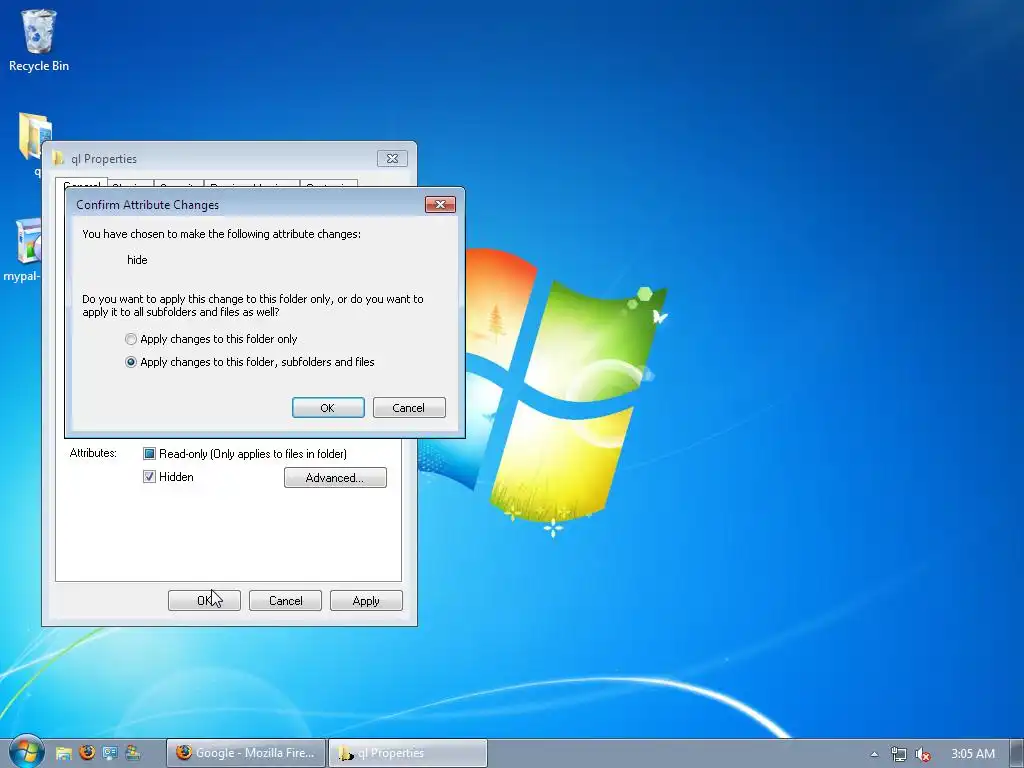Launch Firefox from quick launch icon
This screenshot has height=768, width=1024.
[x=87, y=753]
